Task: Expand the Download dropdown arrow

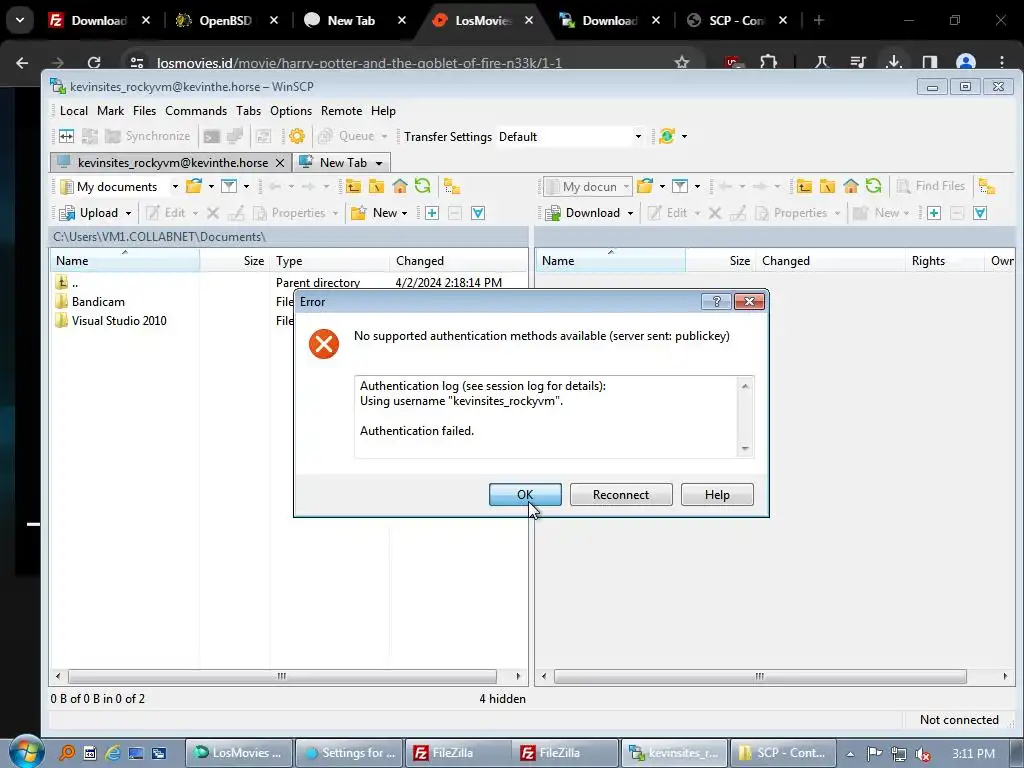Action: (630, 214)
